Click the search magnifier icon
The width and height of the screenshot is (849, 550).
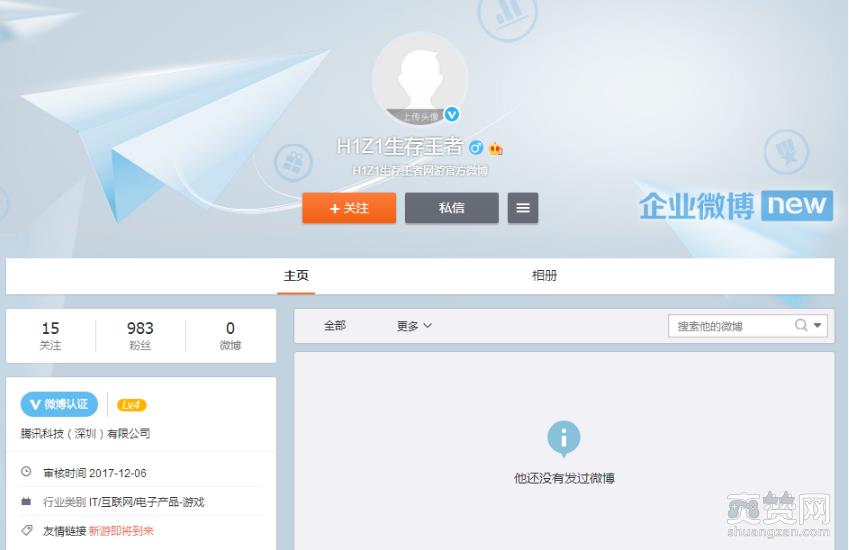pos(801,325)
